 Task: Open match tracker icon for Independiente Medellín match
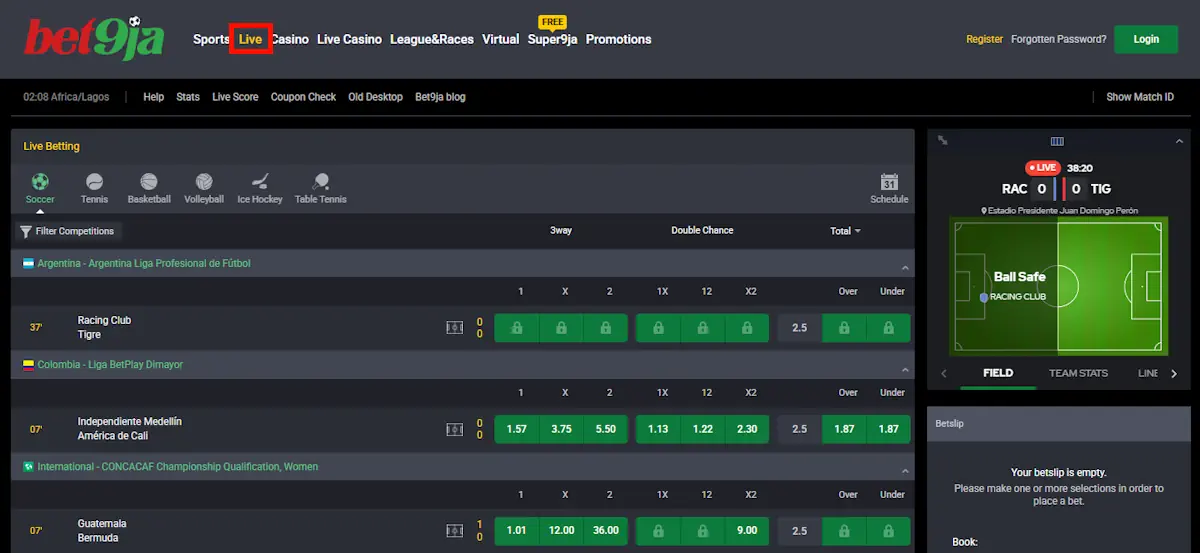454,429
